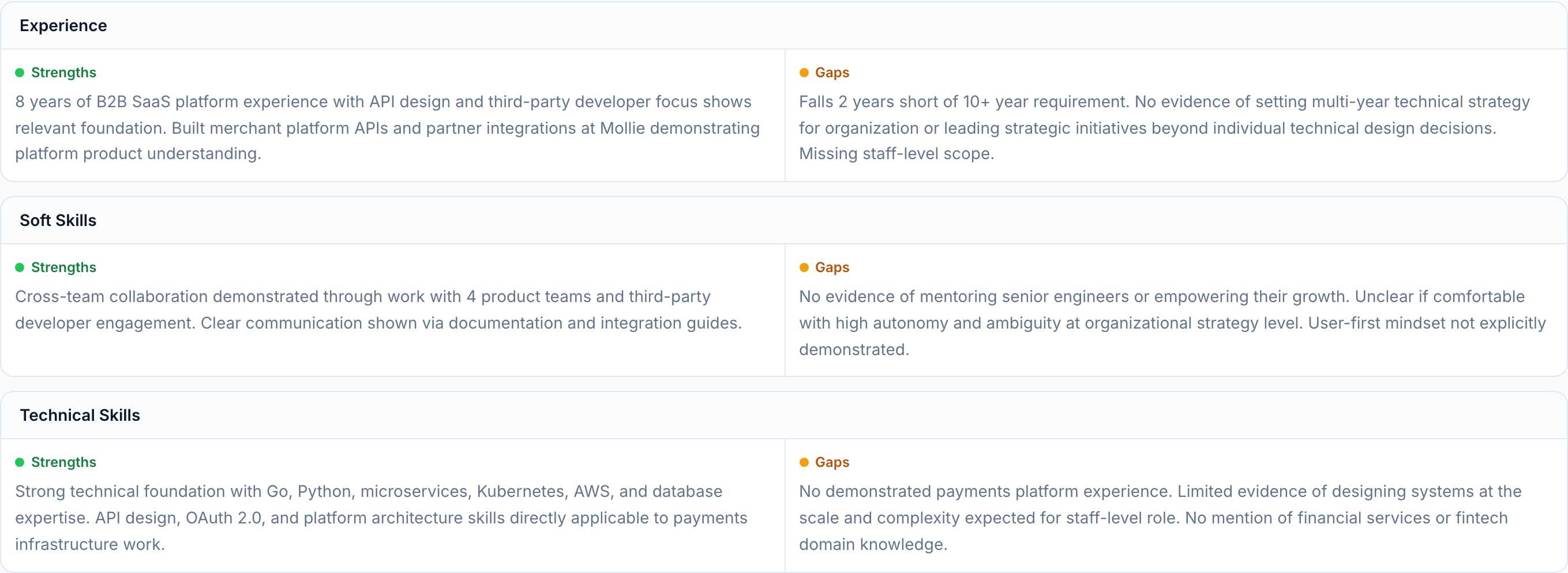Click the green dot beside Experience Strengths
The width and height of the screenshot is (1568, 573).
(x=20, y=73)
